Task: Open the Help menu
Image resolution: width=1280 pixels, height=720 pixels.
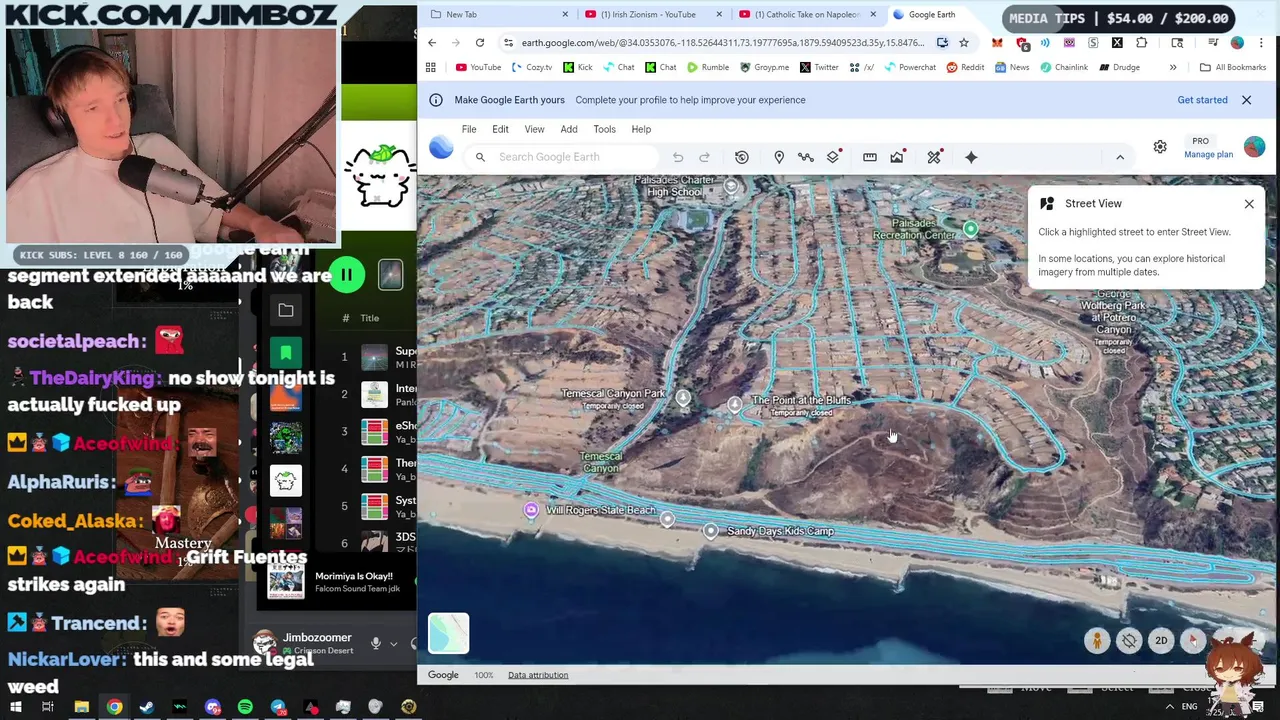Action: 641,129
